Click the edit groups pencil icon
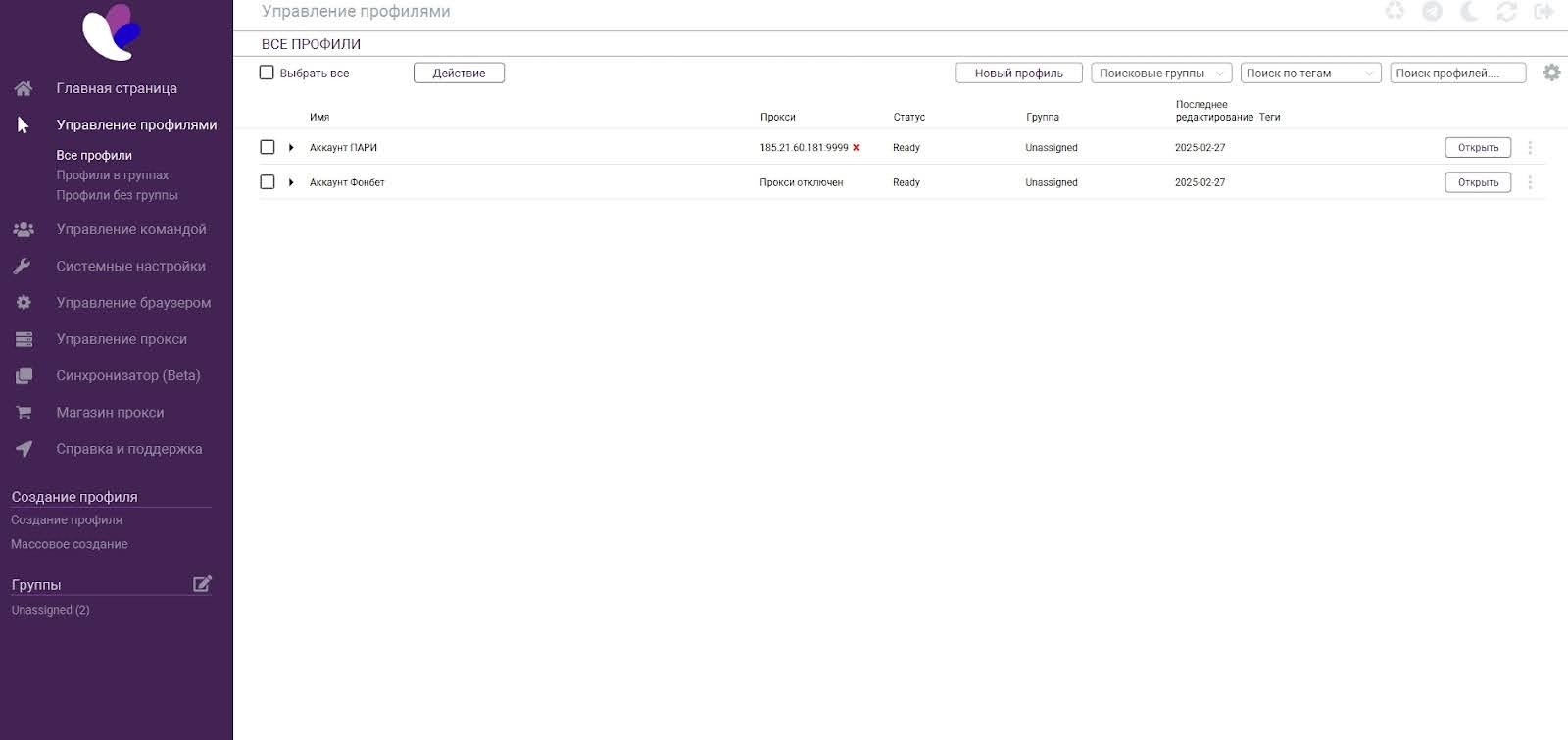This screenshot has height=740, width=1568. coord(202,584)
